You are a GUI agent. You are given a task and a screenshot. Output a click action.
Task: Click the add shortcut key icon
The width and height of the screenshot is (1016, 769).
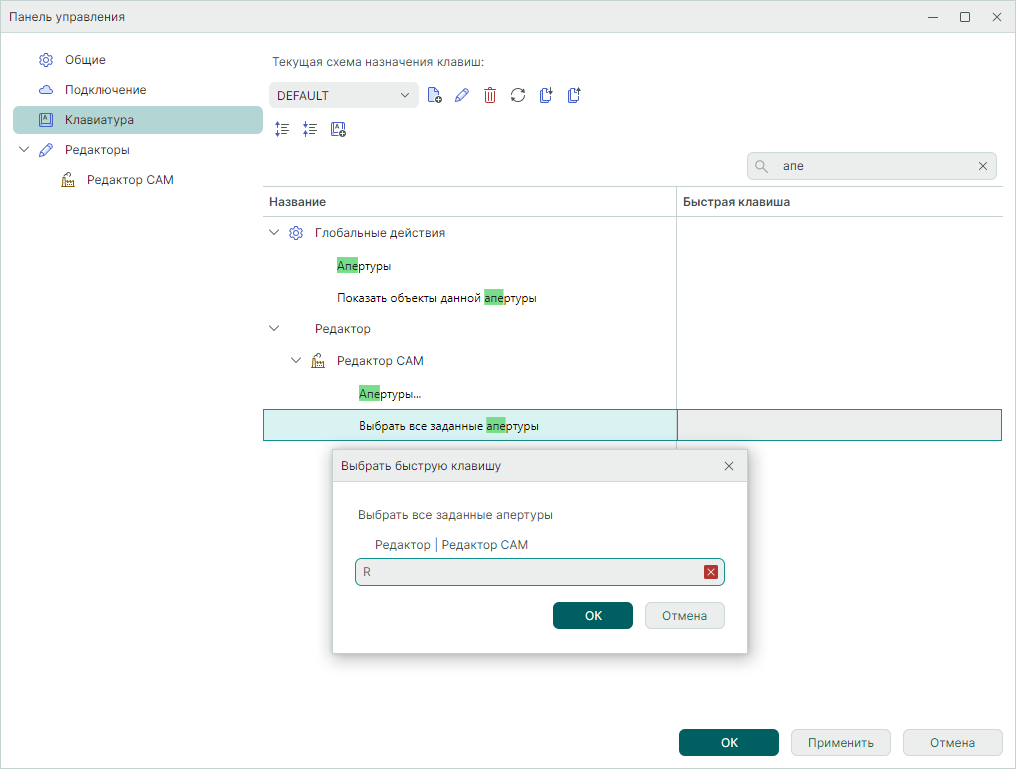[338, 129]
